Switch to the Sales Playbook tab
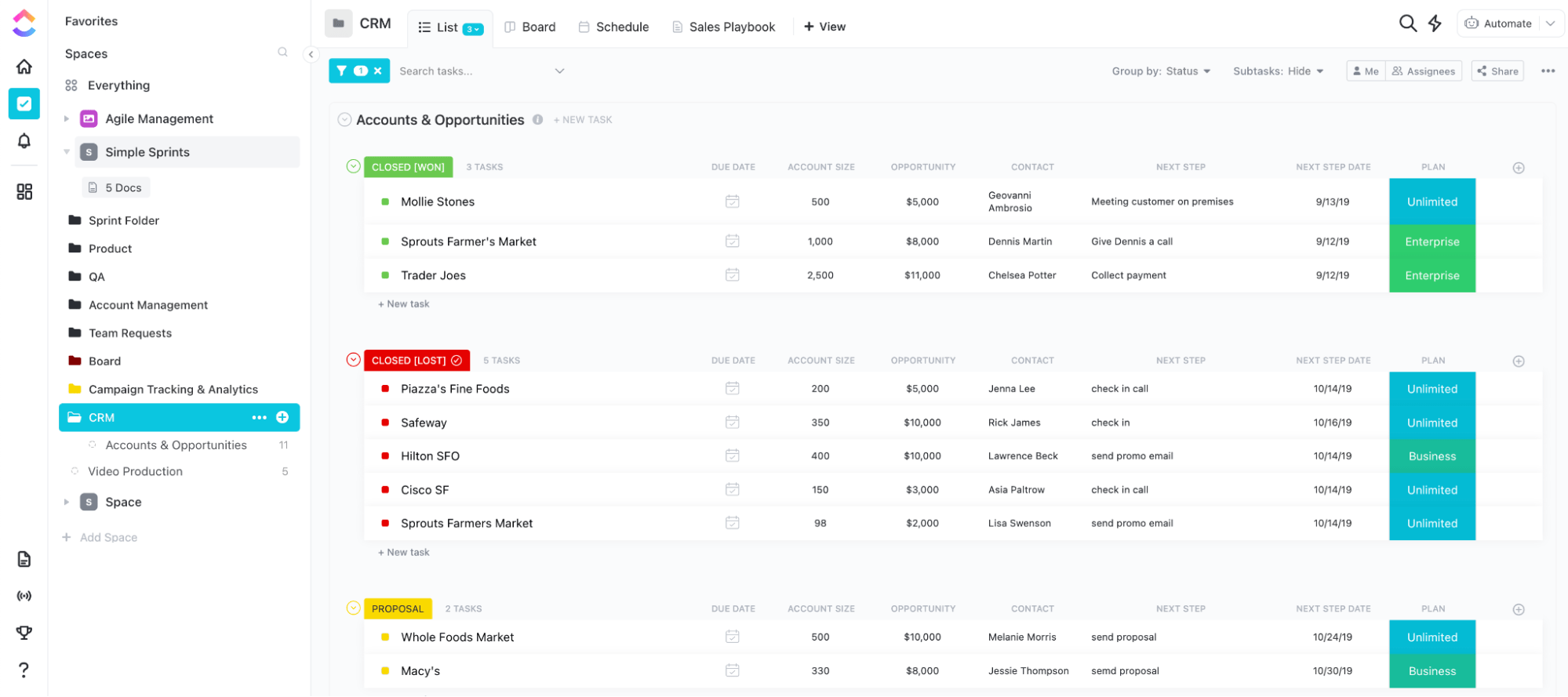 pyautogui.click(x=723, y=27)
